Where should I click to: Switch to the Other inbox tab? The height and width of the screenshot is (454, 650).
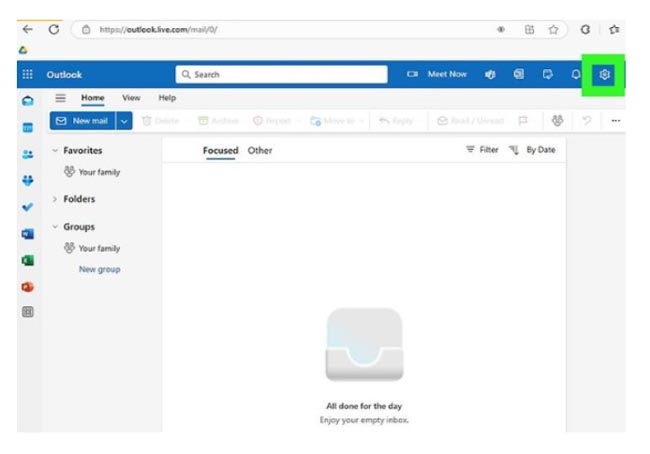coord(260,151)
